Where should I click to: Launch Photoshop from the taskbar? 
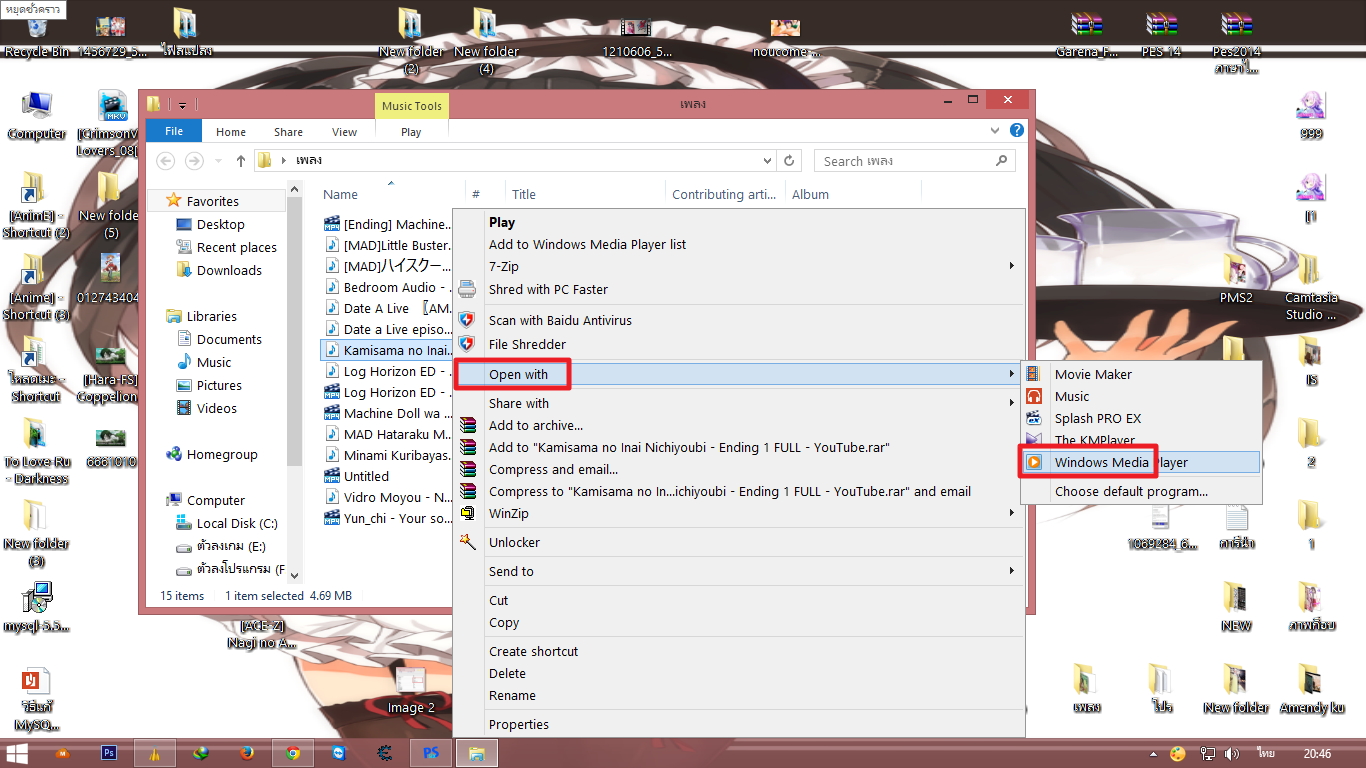[110, 753]
